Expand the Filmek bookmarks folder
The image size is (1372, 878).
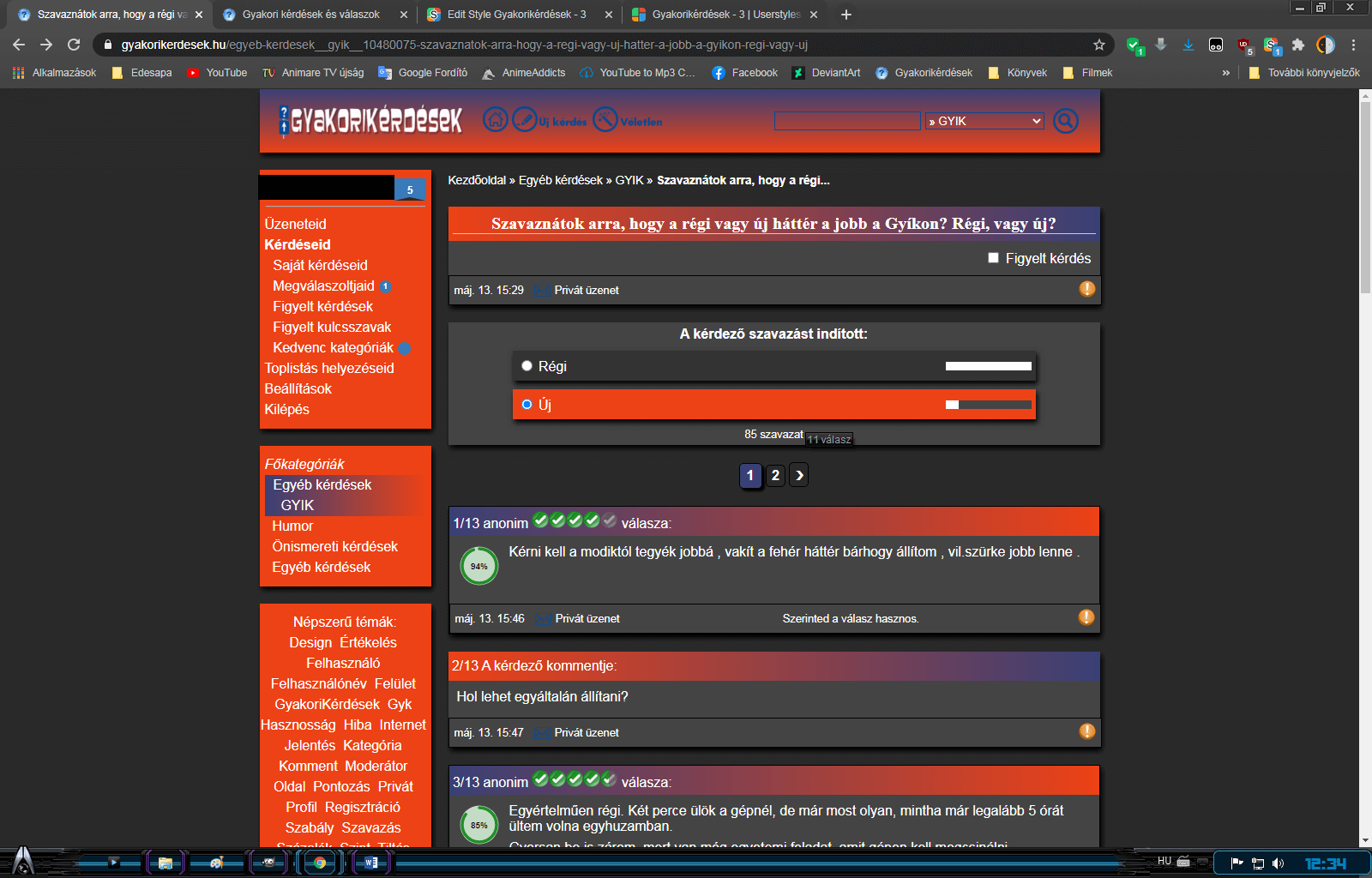point(1087,73)
